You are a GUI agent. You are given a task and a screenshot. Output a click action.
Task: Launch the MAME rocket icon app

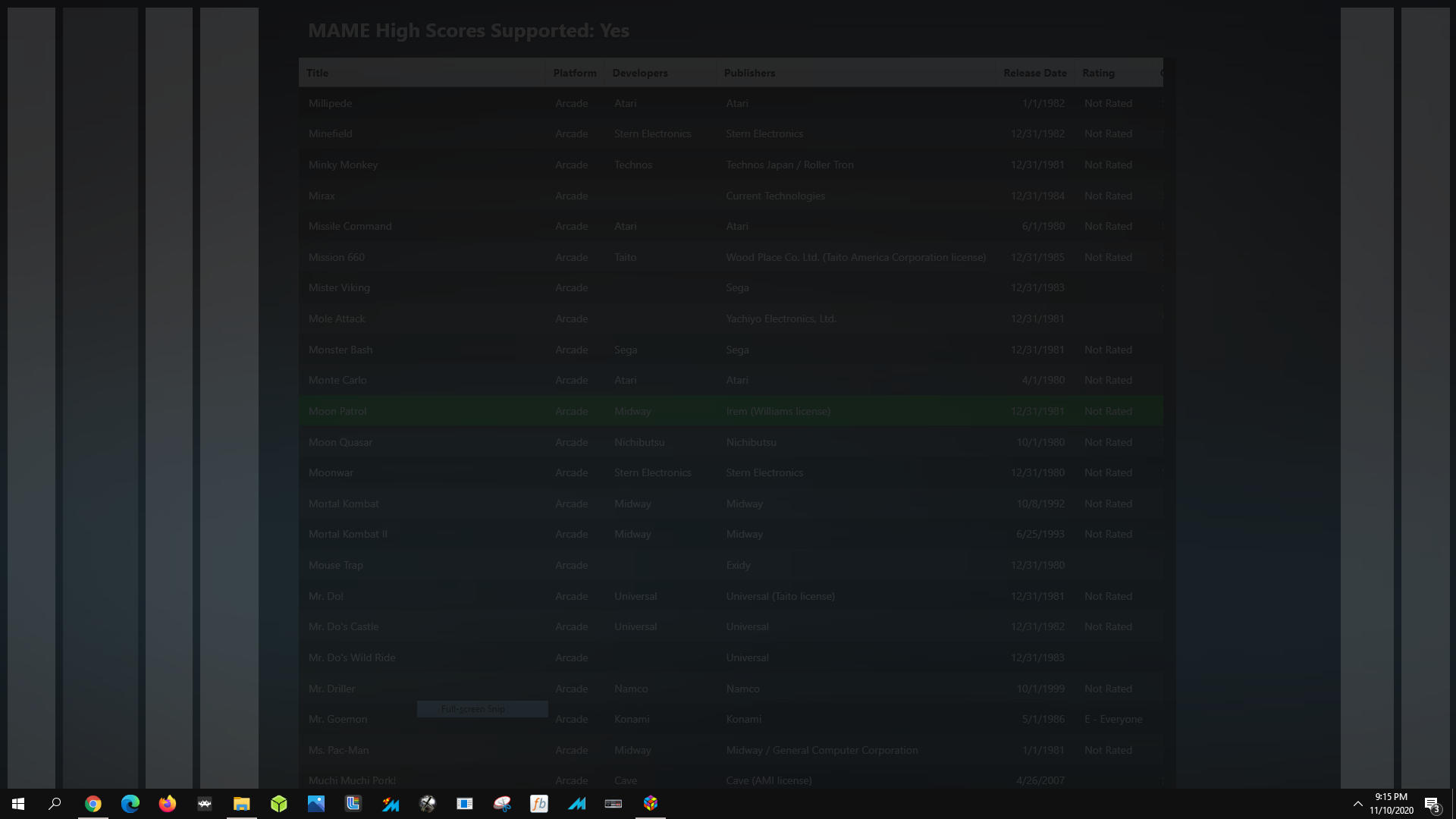[391, 804]
